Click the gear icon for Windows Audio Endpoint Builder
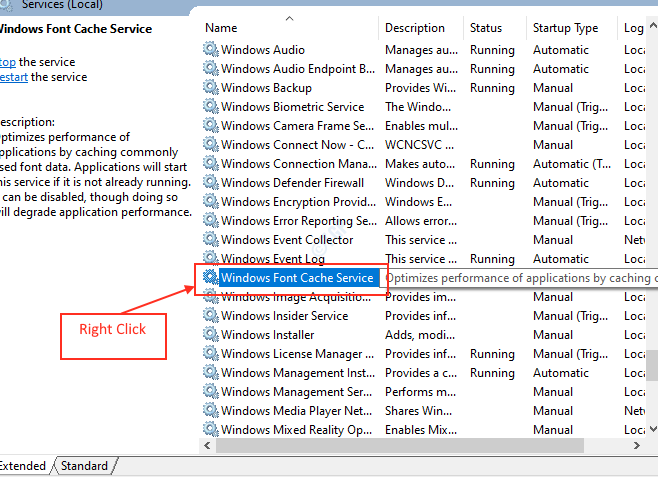This screenshot has height=477, width=658. tap(211, 68)
